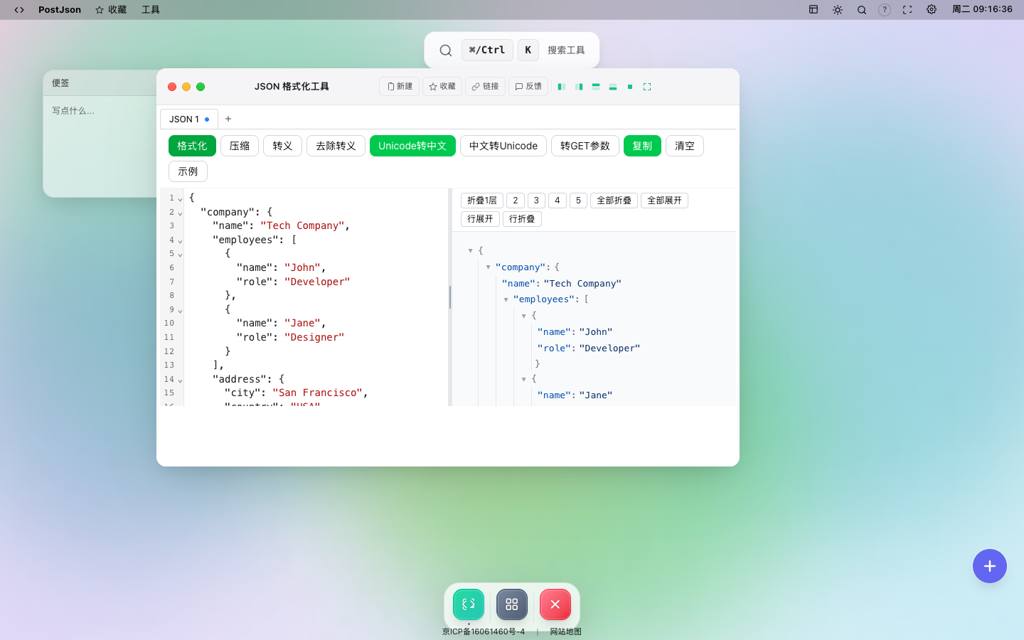The height and width of the screenshot is (640, 1024).
Task: Collapse root brace in tree view
Action: 470,251
